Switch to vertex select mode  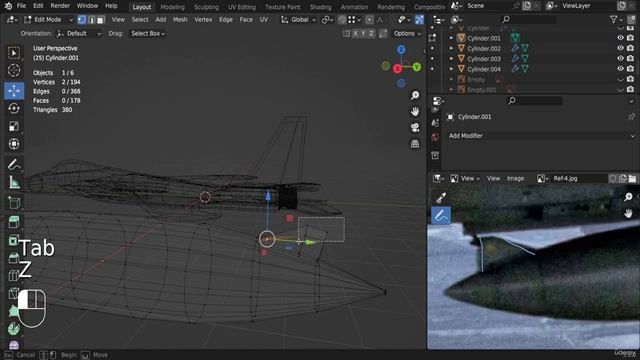pos(82,20)
